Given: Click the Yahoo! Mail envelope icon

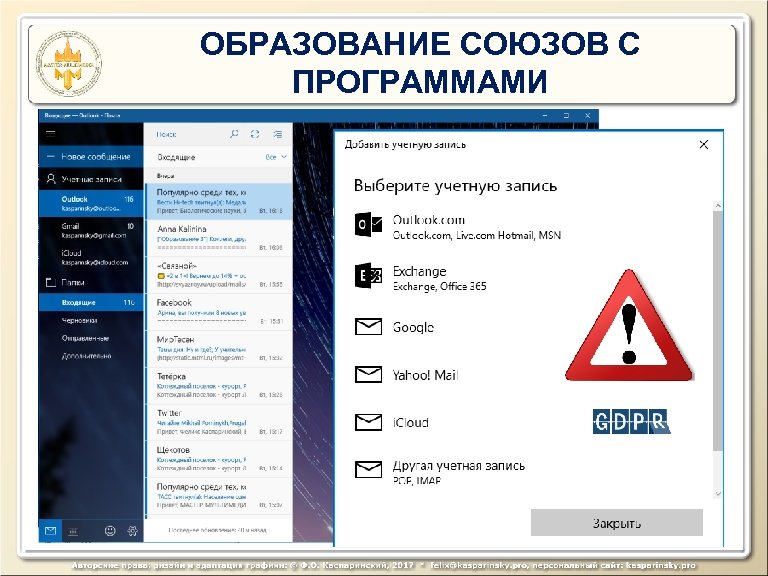Looking at the screenshot, I should point(368,375).
